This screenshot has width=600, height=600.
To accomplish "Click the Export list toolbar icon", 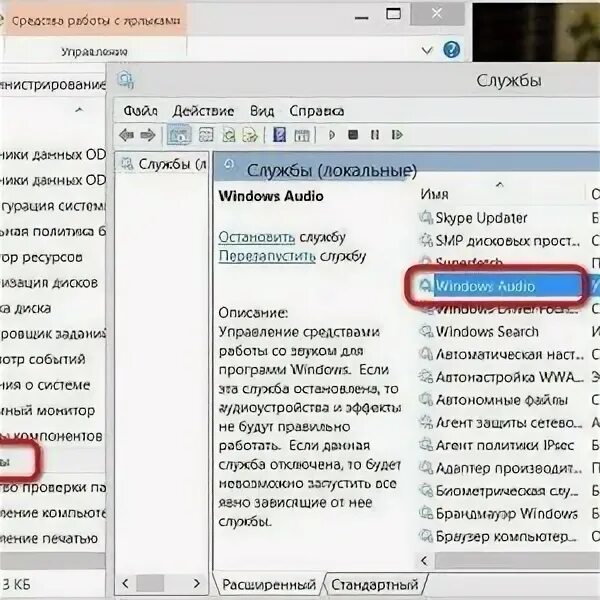I will 250,135.
